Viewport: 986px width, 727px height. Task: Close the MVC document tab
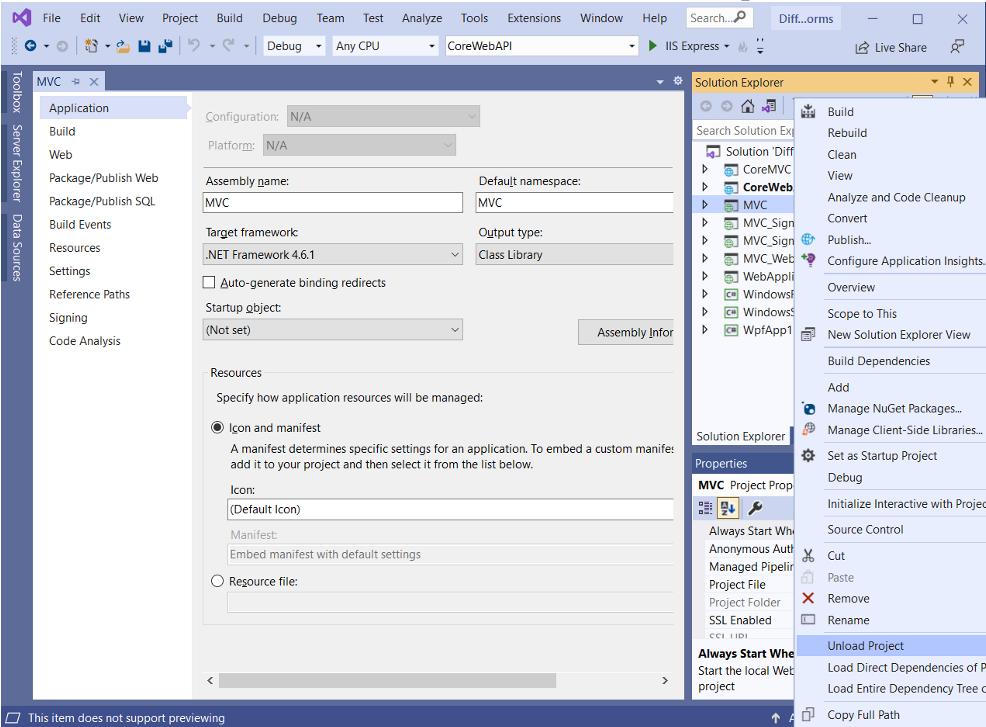click(94, 82)
